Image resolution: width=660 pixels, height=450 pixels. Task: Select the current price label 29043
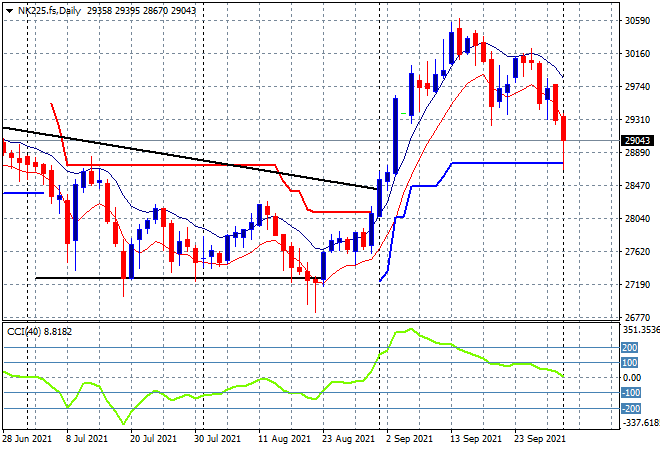click(637, 141)
